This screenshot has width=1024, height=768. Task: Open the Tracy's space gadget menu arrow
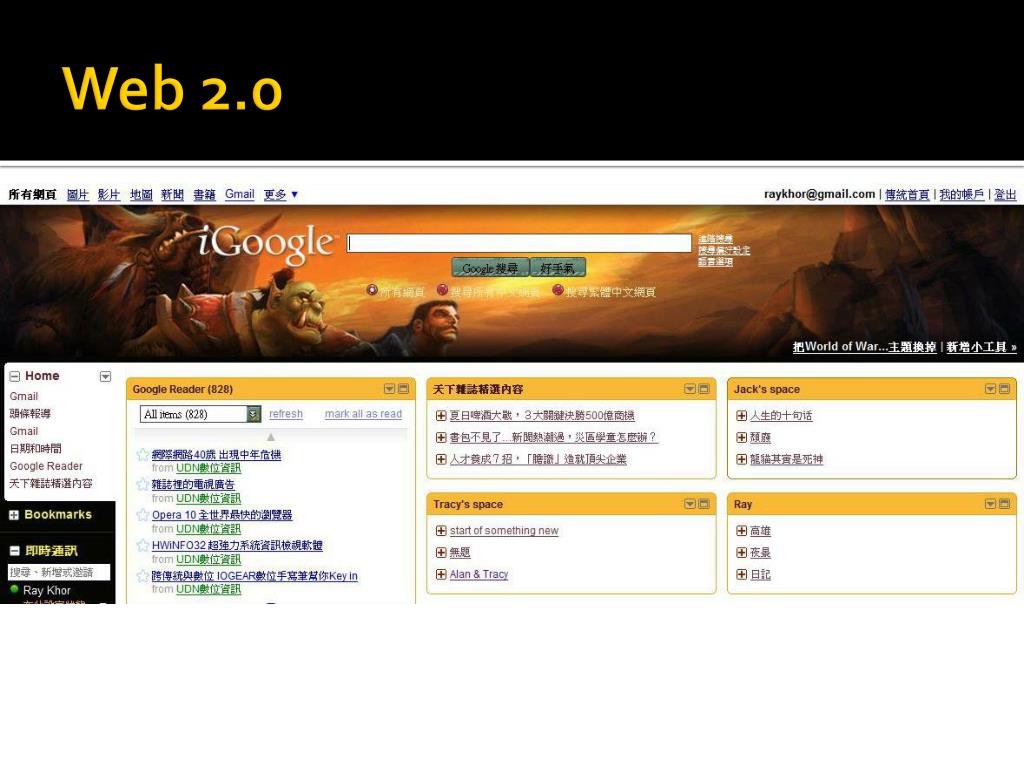690,504
